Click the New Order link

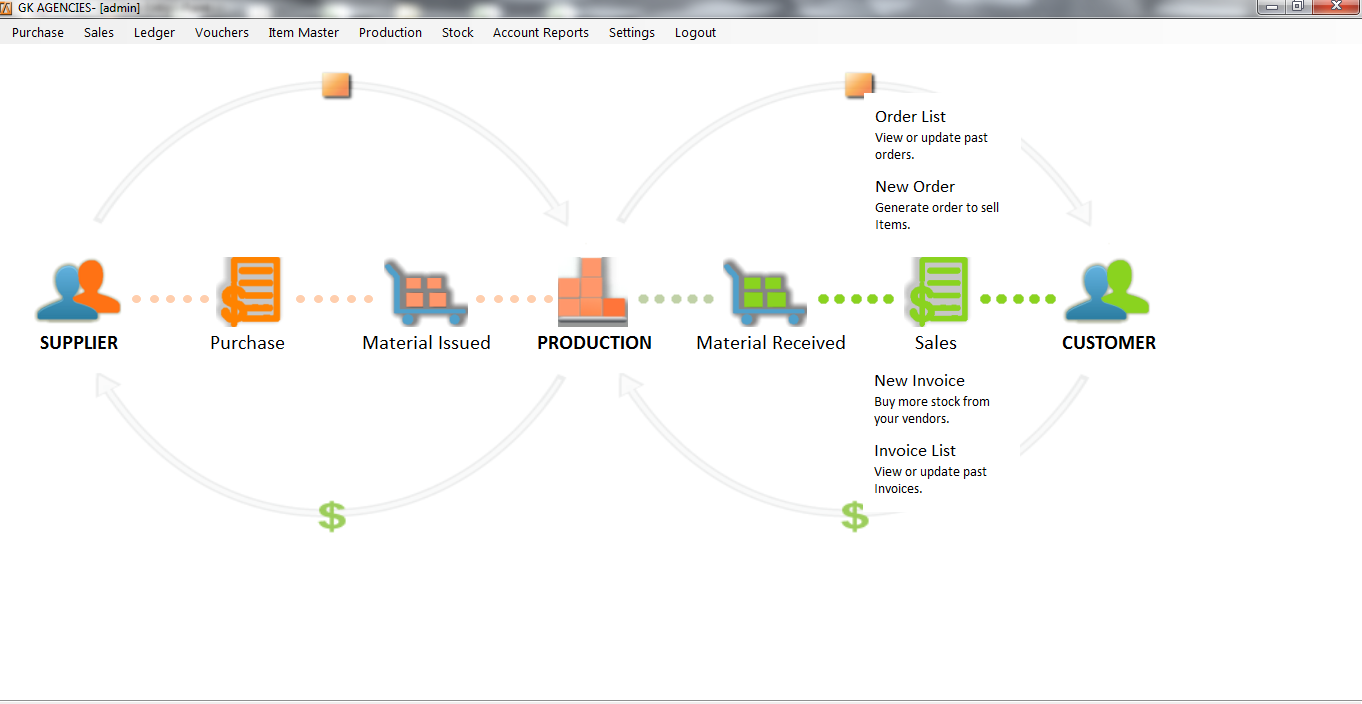coord(914,187)
